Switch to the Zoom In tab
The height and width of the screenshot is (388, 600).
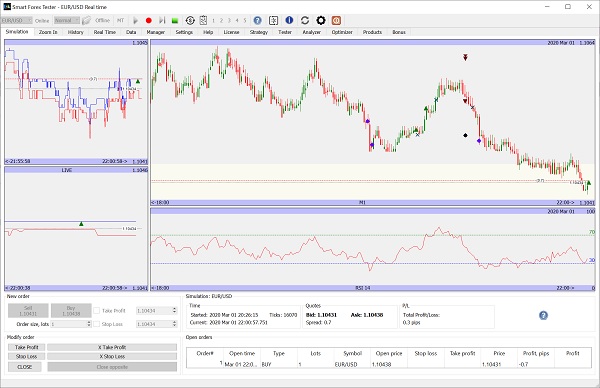pos(48,32)
